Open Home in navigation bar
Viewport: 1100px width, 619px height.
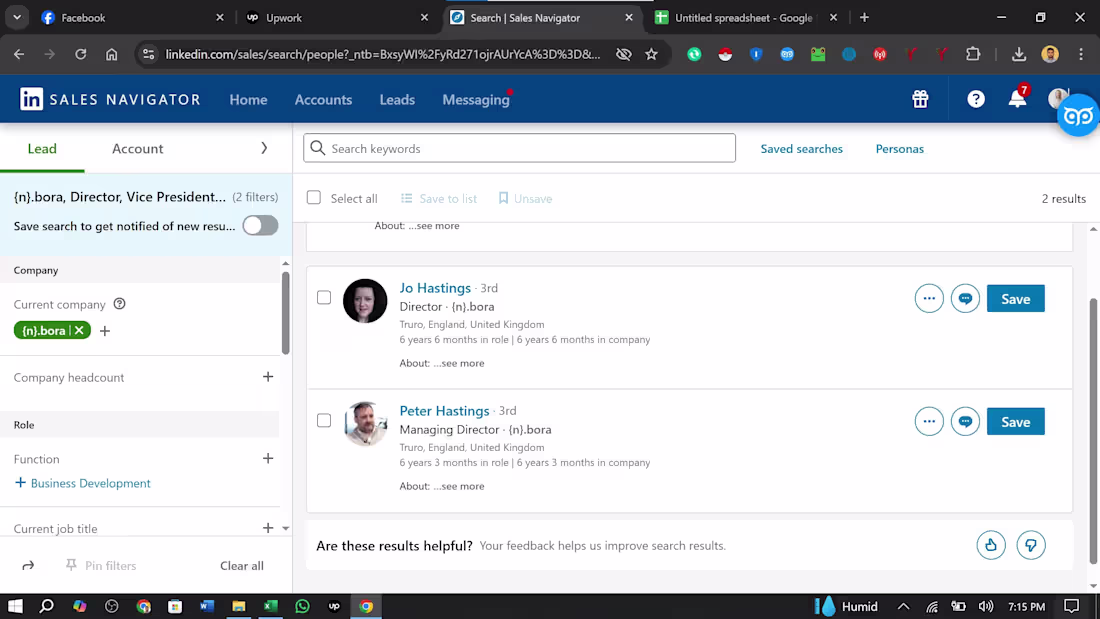(x=248, y=100)
